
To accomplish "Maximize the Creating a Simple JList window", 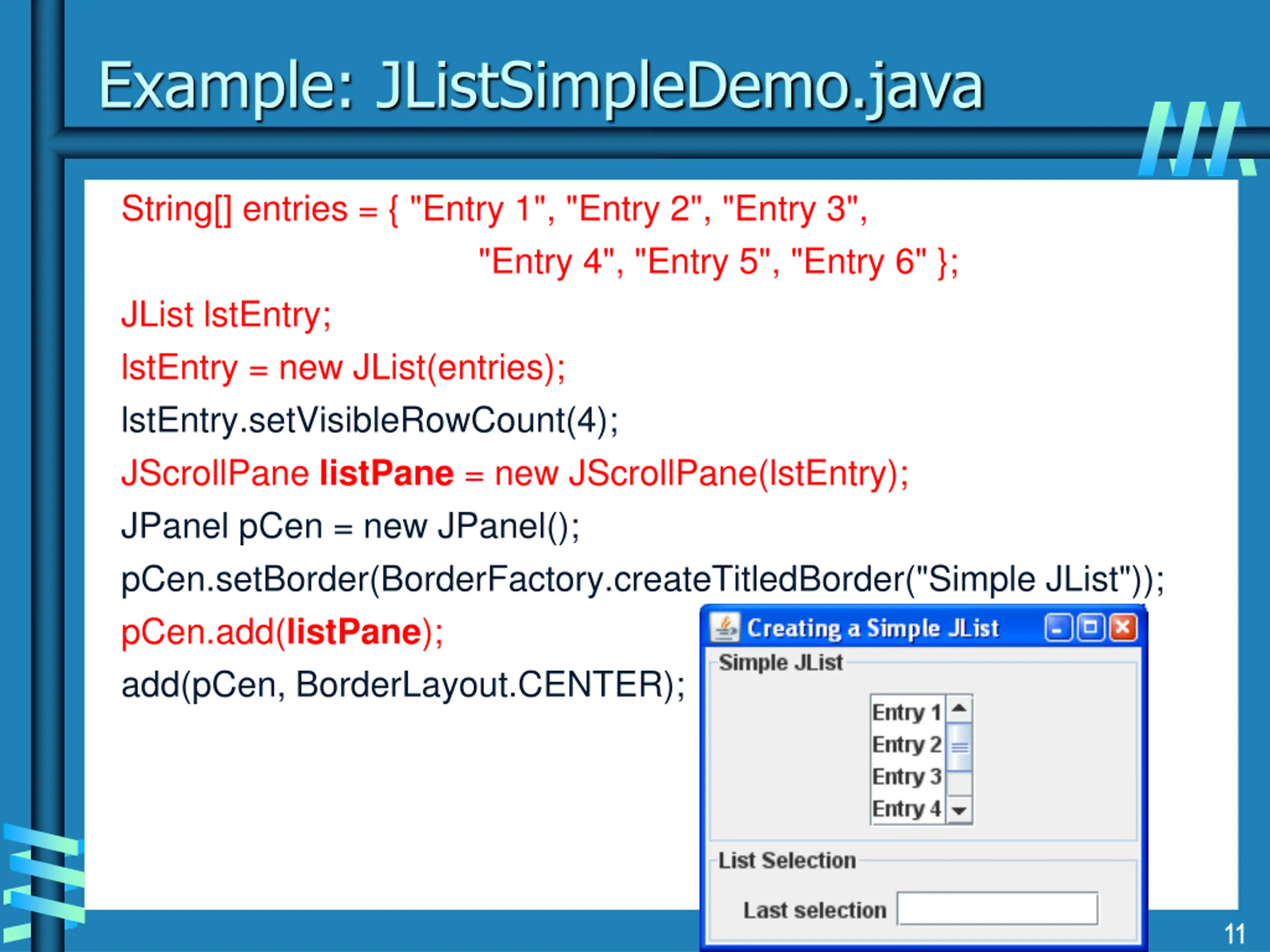I will click(1090, 627).
